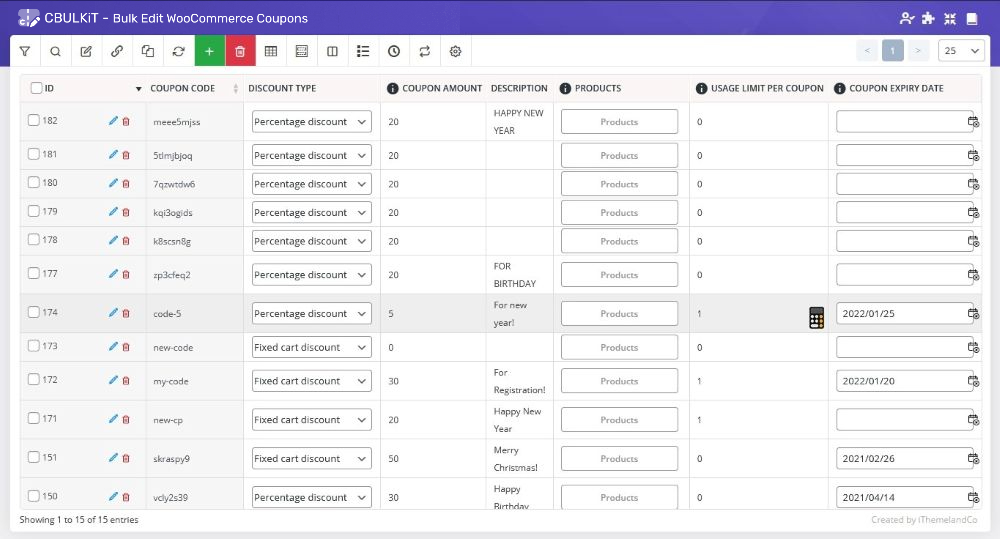Screen dimensions: 1000x539
Task: Open the history clock icon
Action: click(x=394, y=51)
